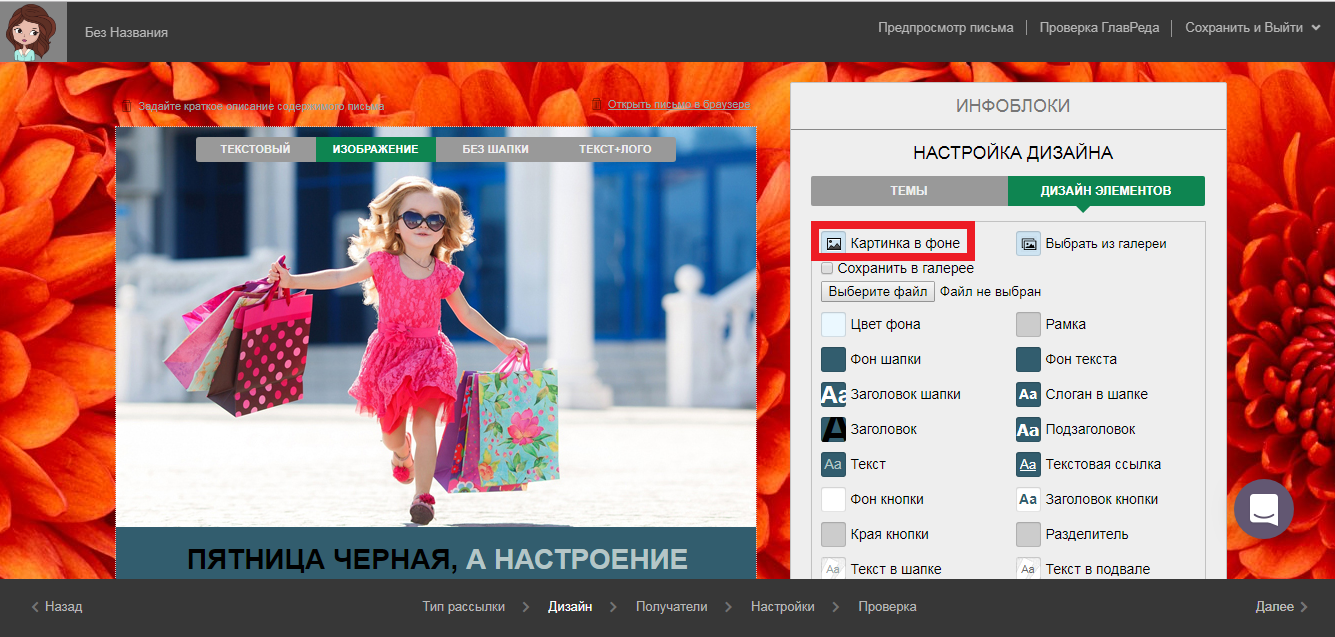Switch to the ТЕМЫ tab
Screen dimensions: 1335x637
(x=909, y=191)
